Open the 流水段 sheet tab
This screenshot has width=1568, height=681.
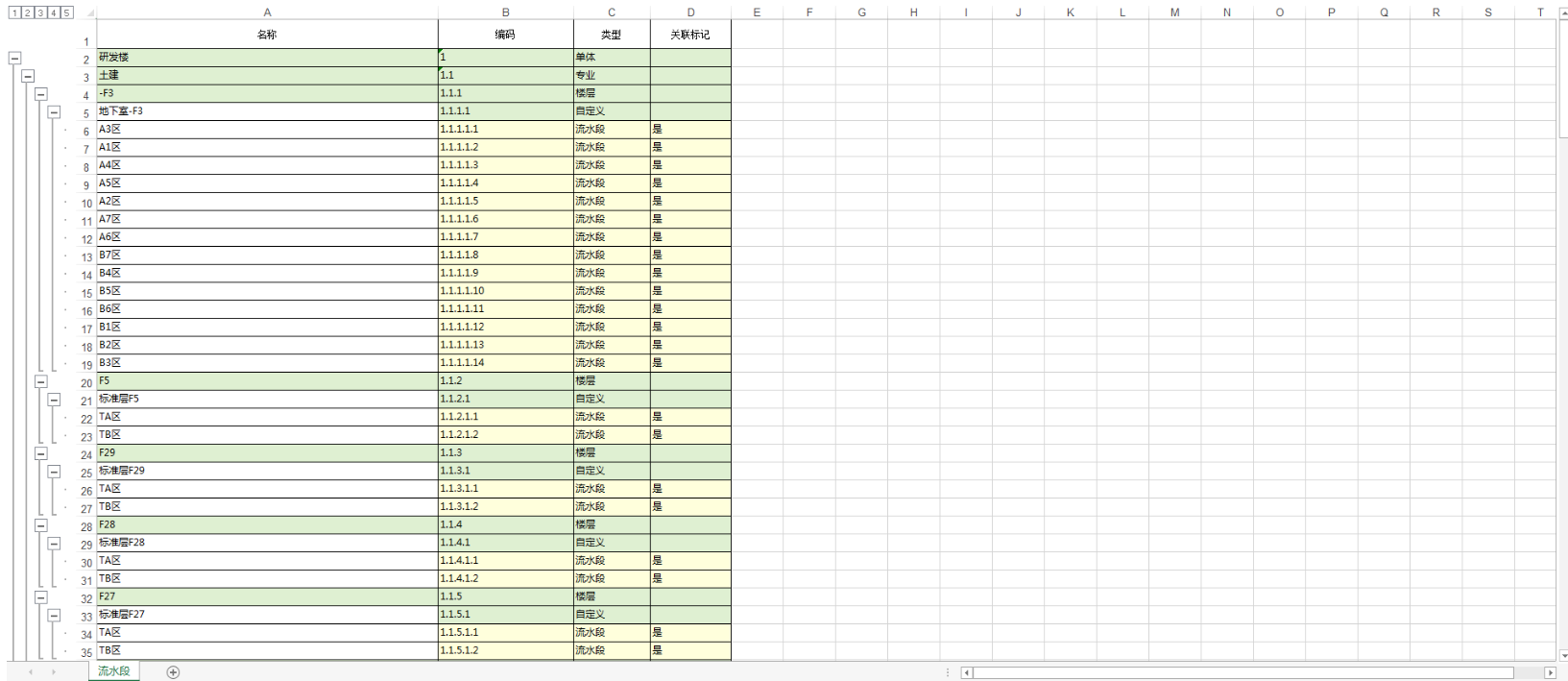click(x=114, y=671)
